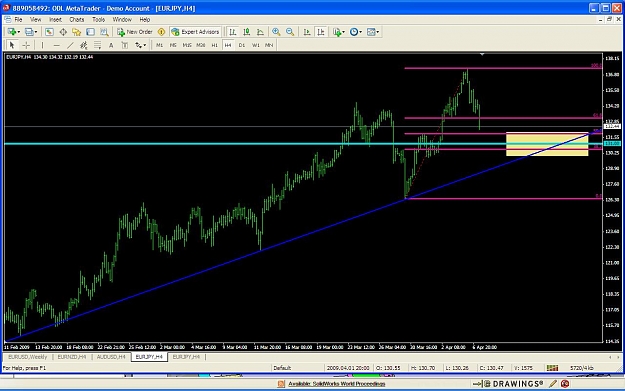Pick the horizontal line drawing tool
The height and width of the screenshot is (391, 625).
(x=56, y=45)
